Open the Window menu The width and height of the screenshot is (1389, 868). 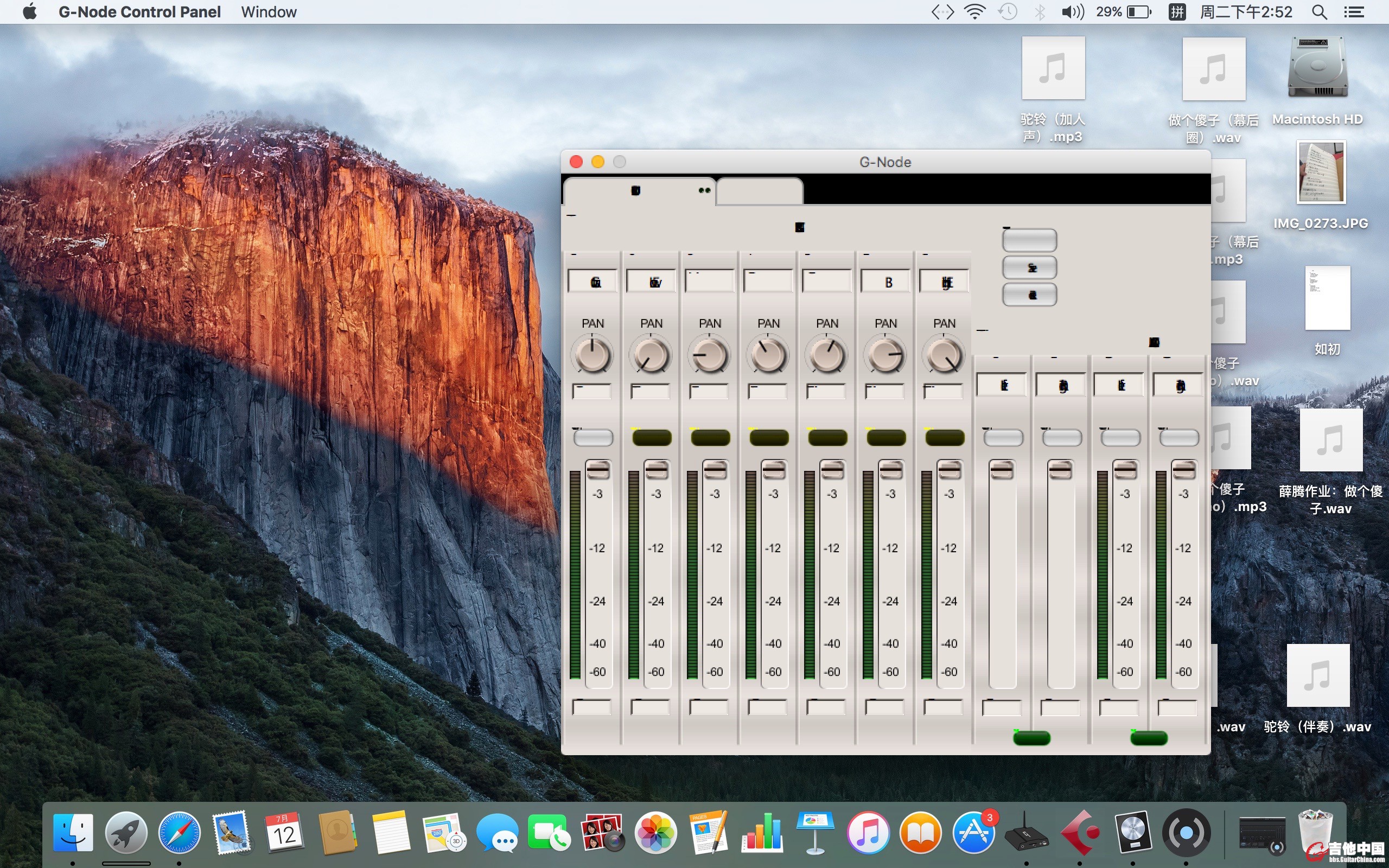[269, 12]
